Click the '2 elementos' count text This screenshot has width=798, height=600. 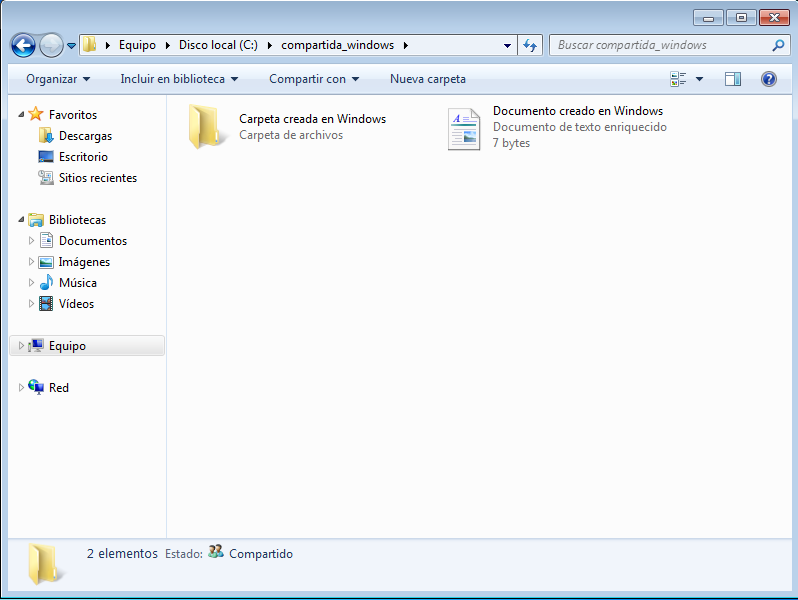point(122,553)
